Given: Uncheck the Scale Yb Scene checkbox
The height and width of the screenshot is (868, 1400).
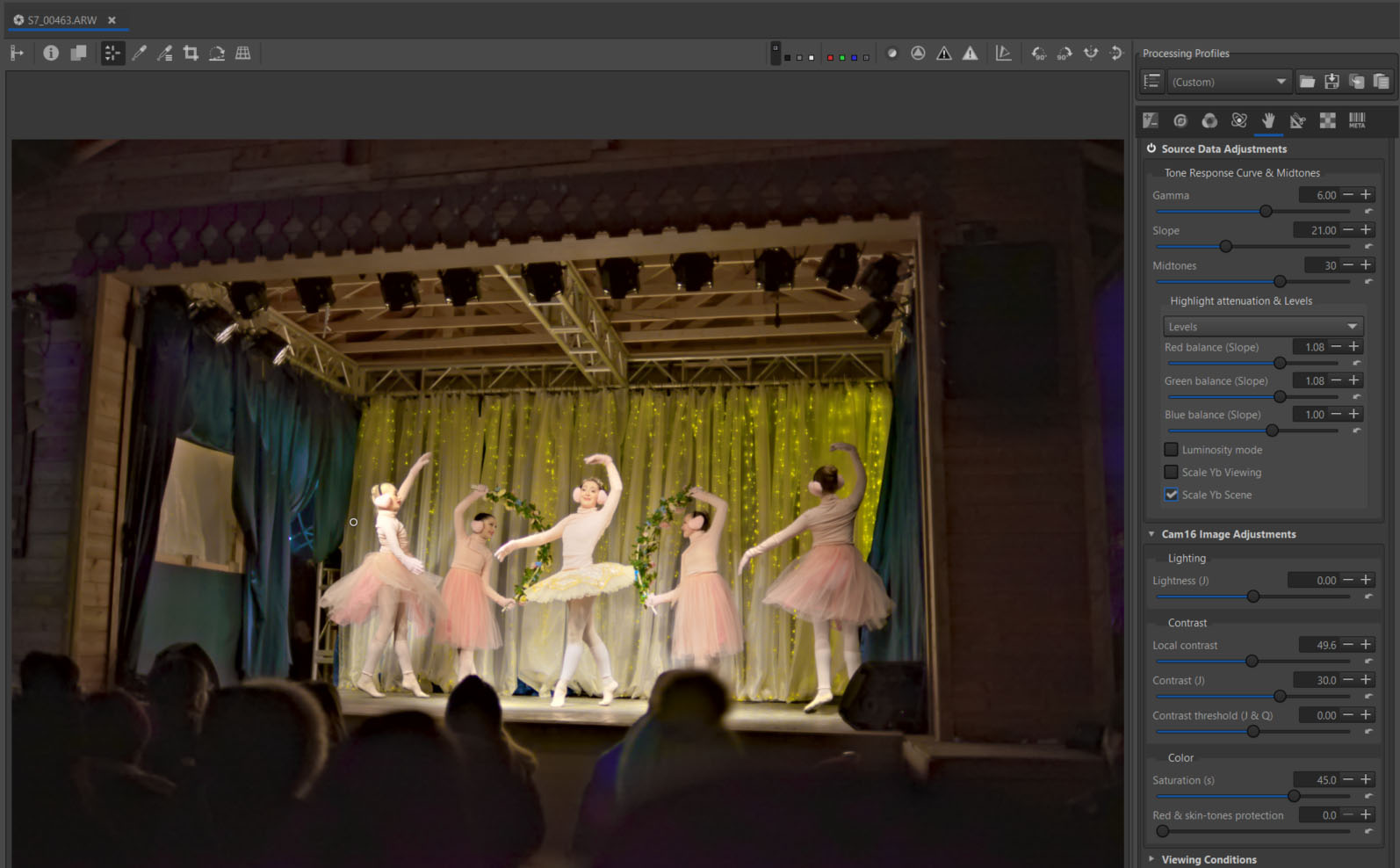Looking at the screenshot, I should pos(1171,495).
